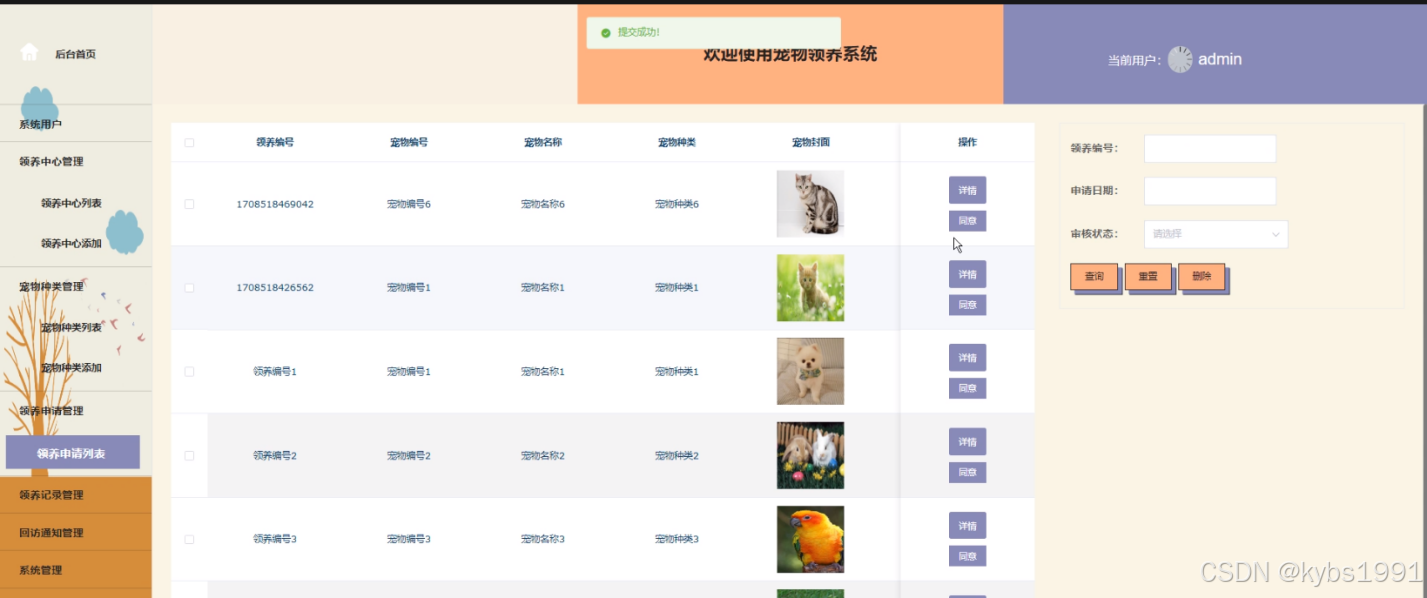Open the puppy cover image for 领养编号1
Viewport: 1427px width, 598px height.
810,371
